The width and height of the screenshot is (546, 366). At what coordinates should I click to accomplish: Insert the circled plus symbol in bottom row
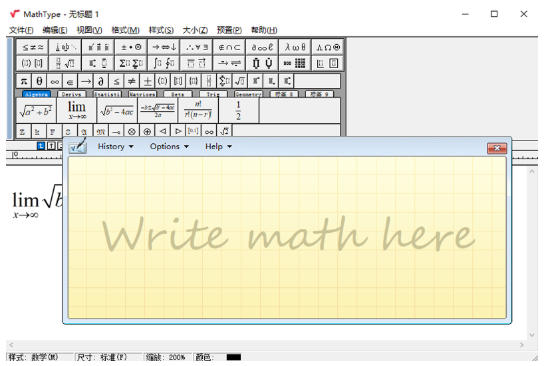[x=147, y=132]
